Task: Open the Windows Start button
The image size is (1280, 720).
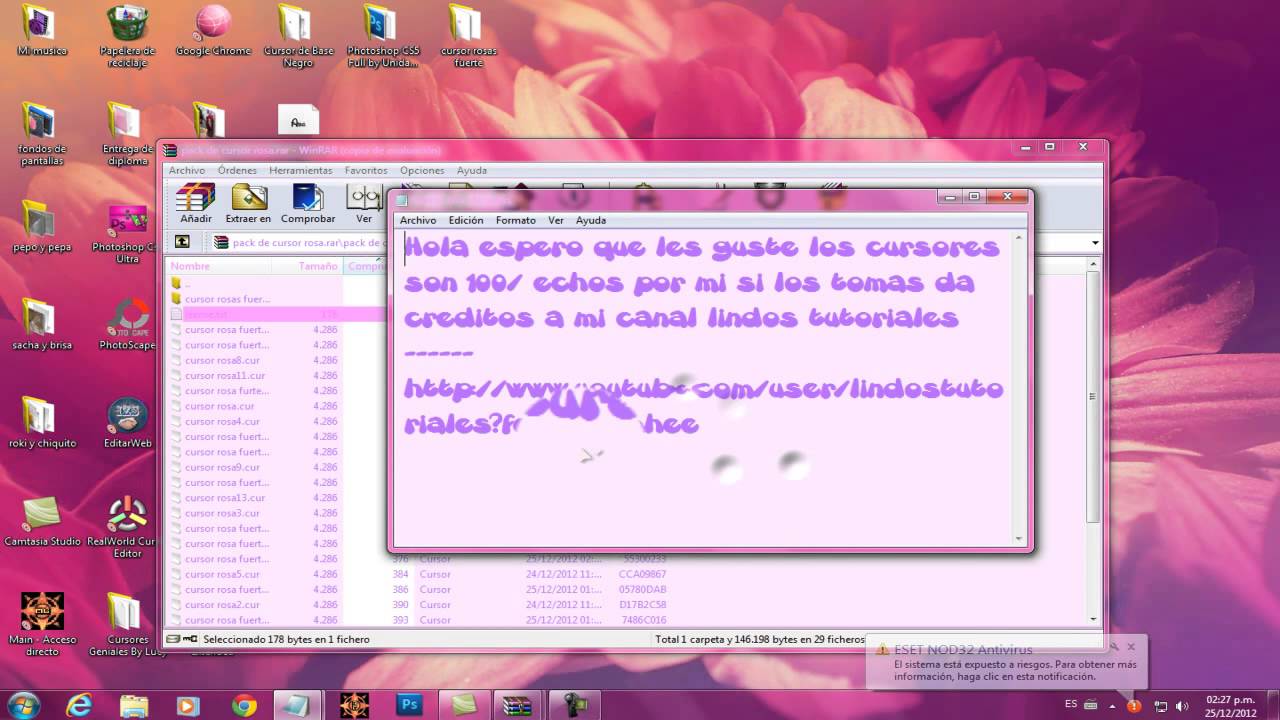Action: 22,705
